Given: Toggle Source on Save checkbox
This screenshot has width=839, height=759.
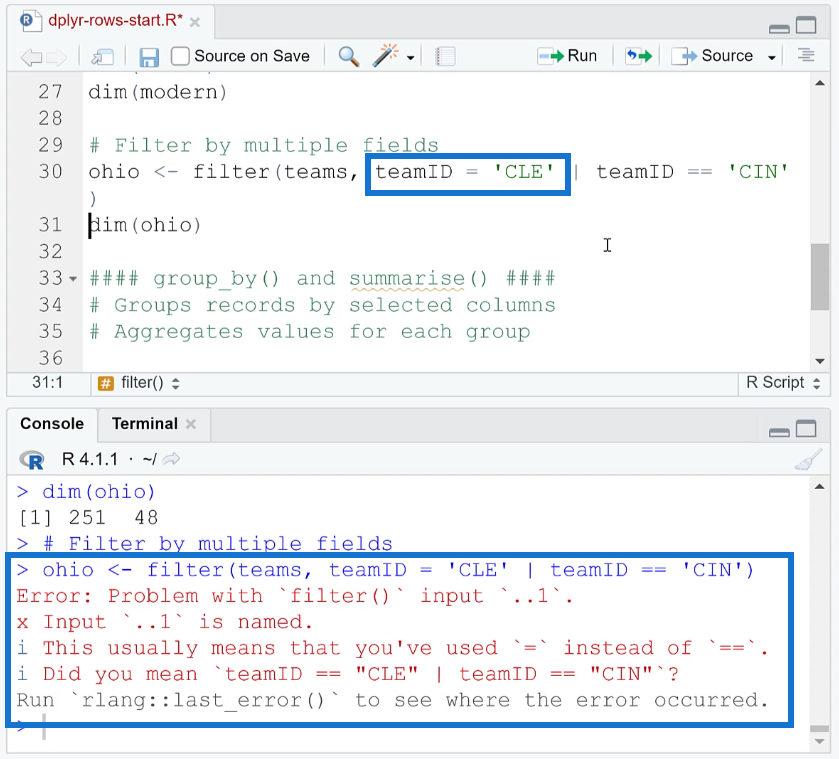Looking at the screenshot, I should pyautogui.click(x=180, y=56).
